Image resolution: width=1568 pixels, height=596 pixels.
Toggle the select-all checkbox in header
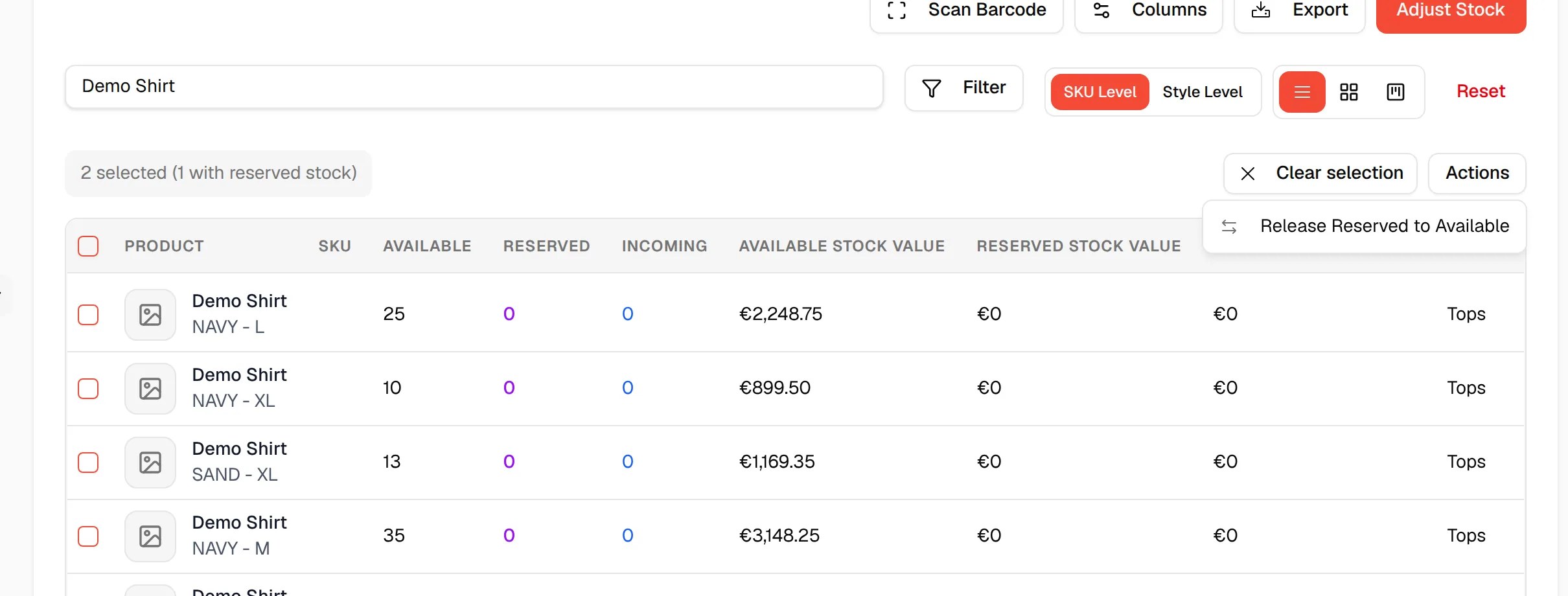click(88, 246)
